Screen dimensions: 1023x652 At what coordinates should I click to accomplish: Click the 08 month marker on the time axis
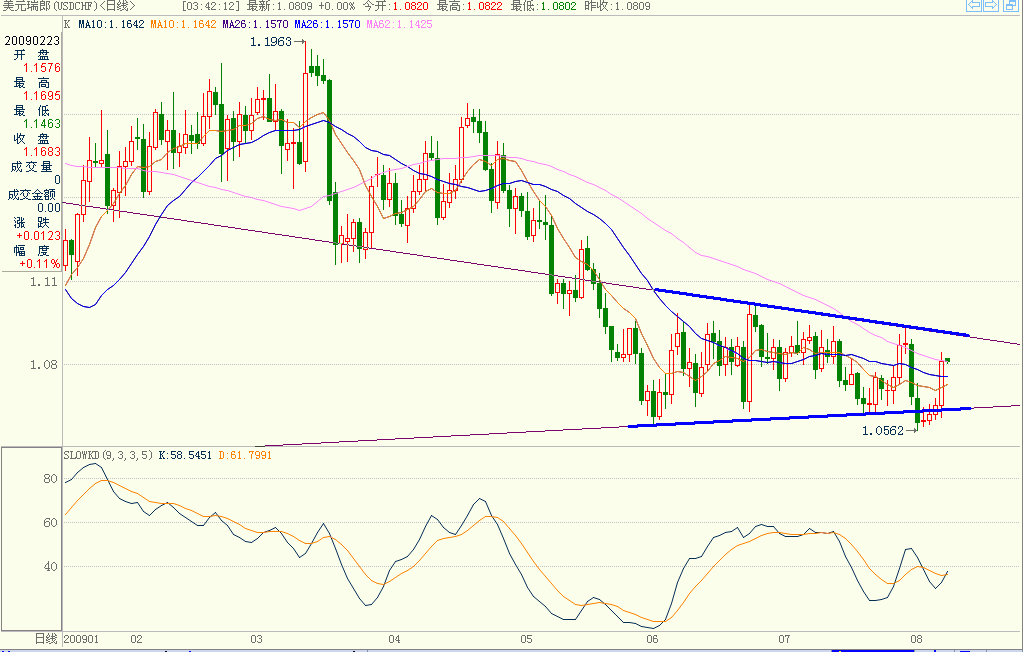point(917,639)
